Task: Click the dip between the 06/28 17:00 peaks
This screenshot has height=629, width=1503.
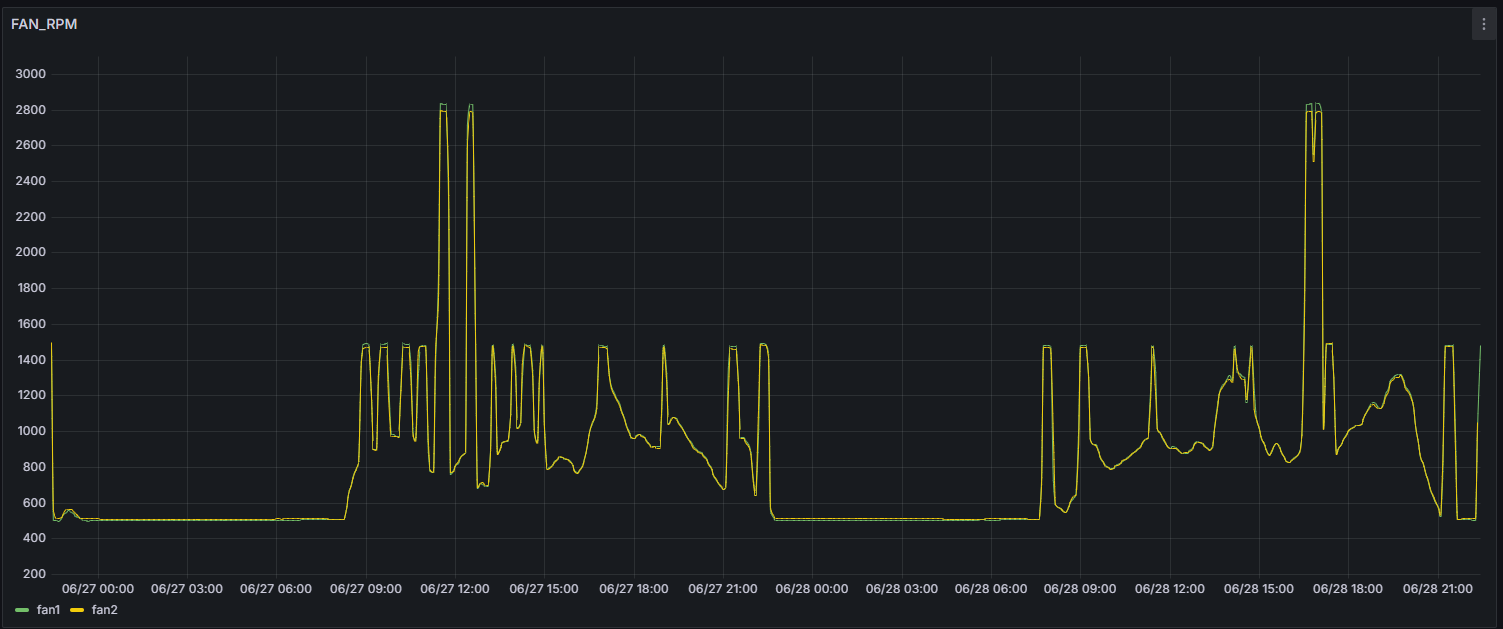Action: (1313, 158)
